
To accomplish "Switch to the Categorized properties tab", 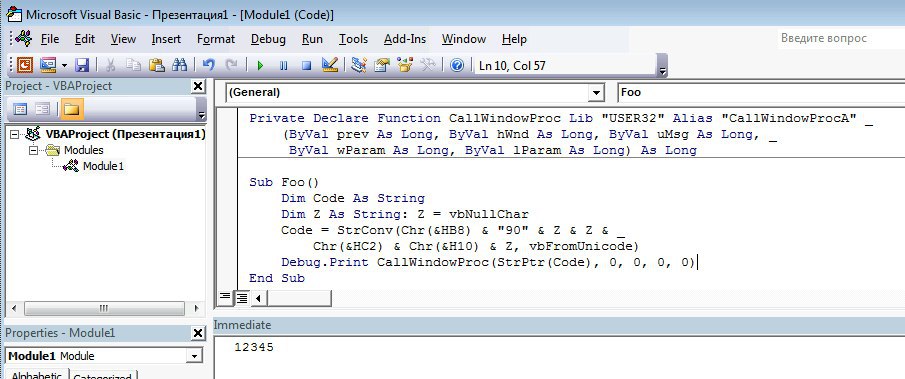I will pyautogui.click(x=104, y=376).
